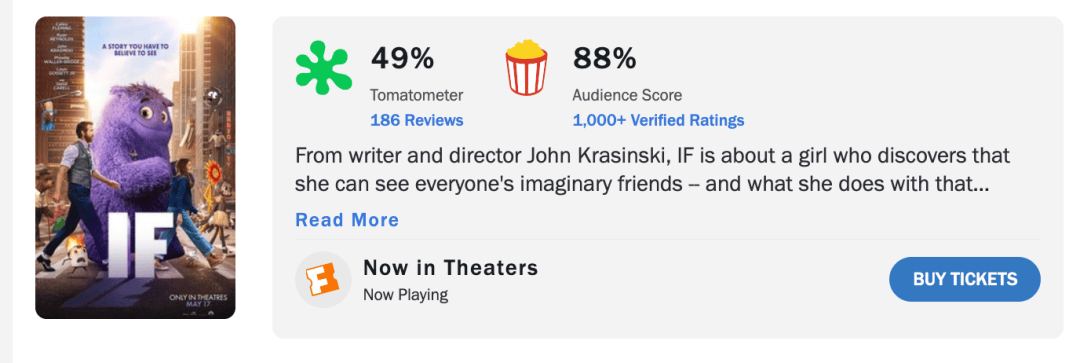Click the green splat Tomatometer icon
The height and width of the screenshot is (363, 1080).
324,68
